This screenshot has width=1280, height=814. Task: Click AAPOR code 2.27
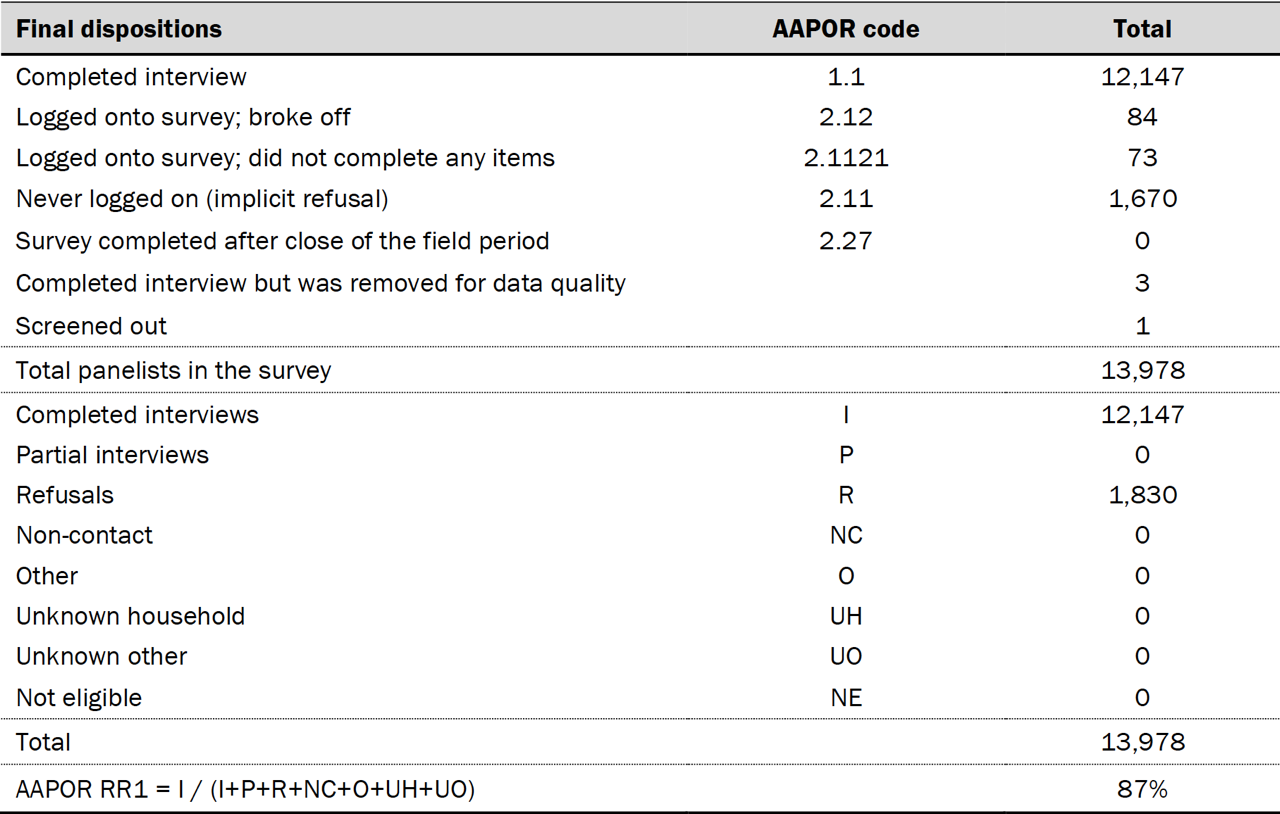point(845,241)
